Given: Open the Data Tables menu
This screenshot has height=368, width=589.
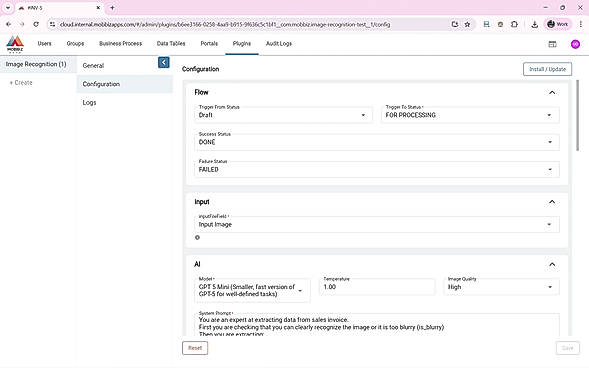Looking at the screenshot, I should pos(171,44).
